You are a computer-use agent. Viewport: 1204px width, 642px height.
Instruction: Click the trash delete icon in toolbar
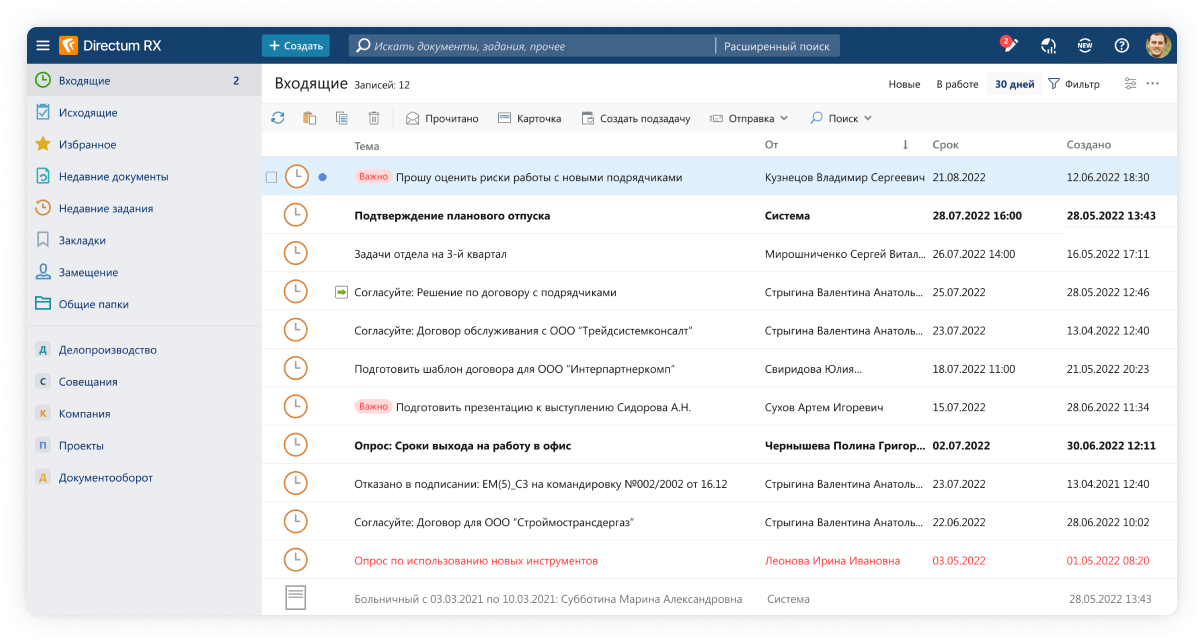373,118
